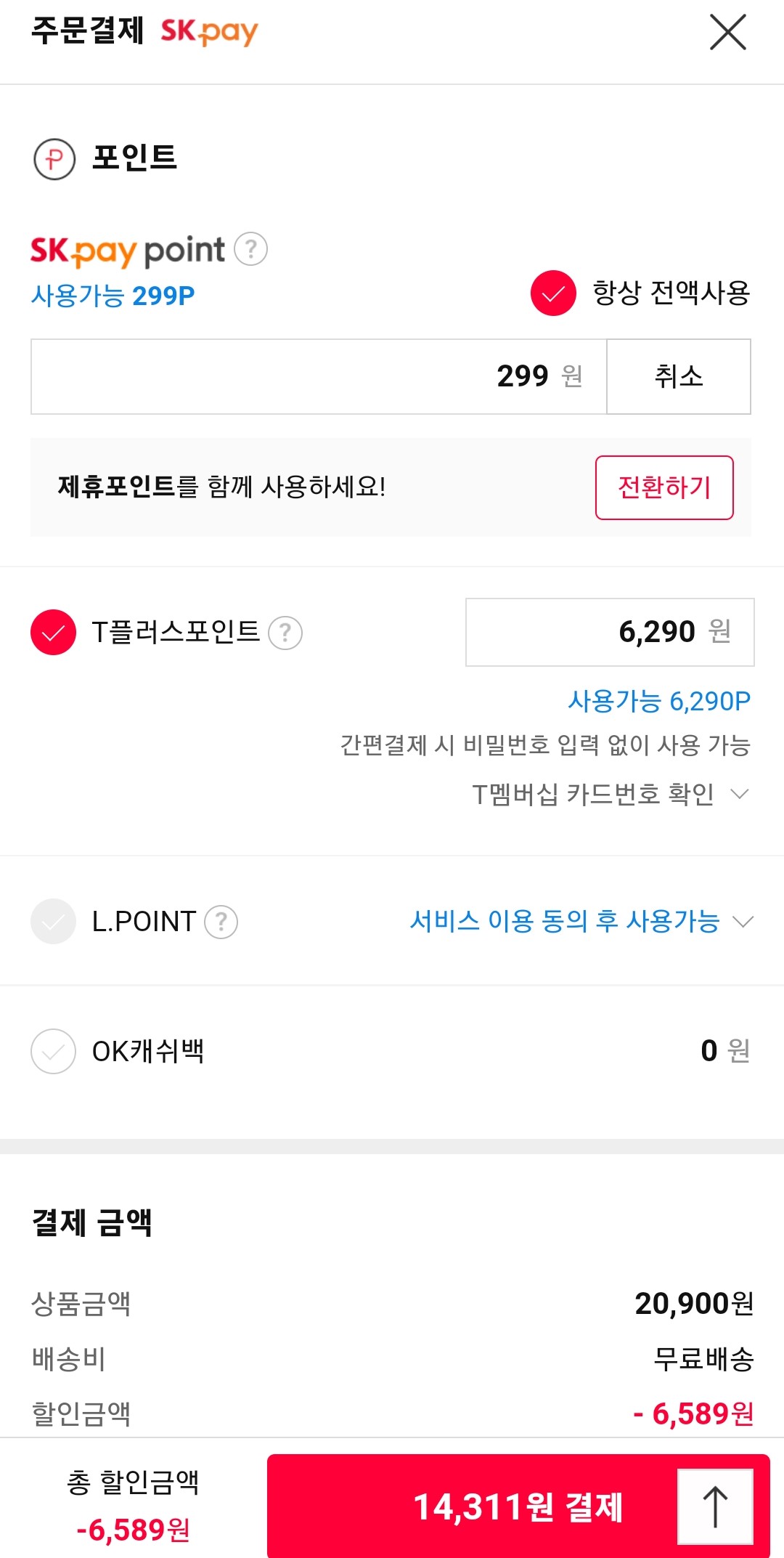784x1558 pixels.
Task: Pay with the 14,311원 결제 button
Action: tap(518, 1506)
